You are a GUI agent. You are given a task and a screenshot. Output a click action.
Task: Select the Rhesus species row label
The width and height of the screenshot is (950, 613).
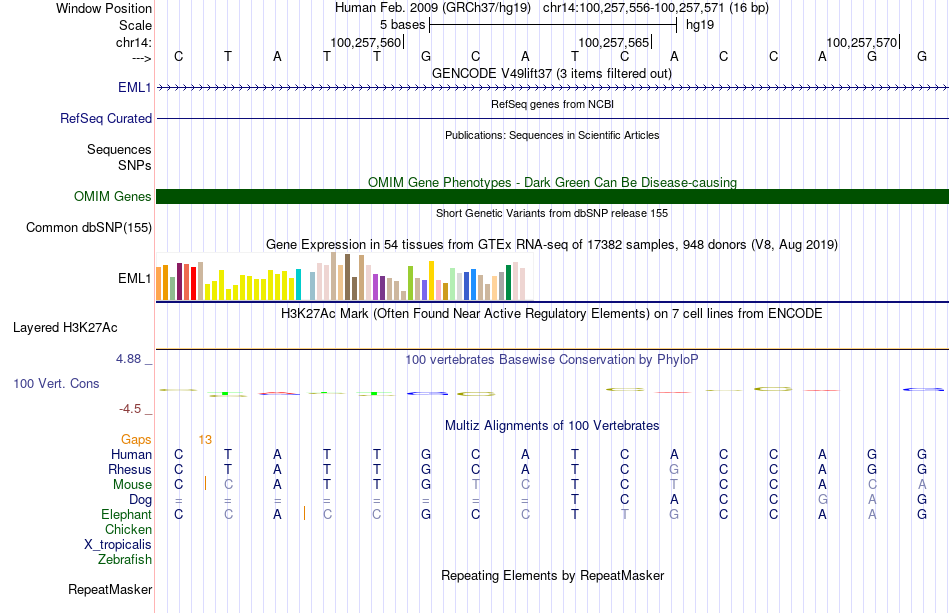(130, 469)
